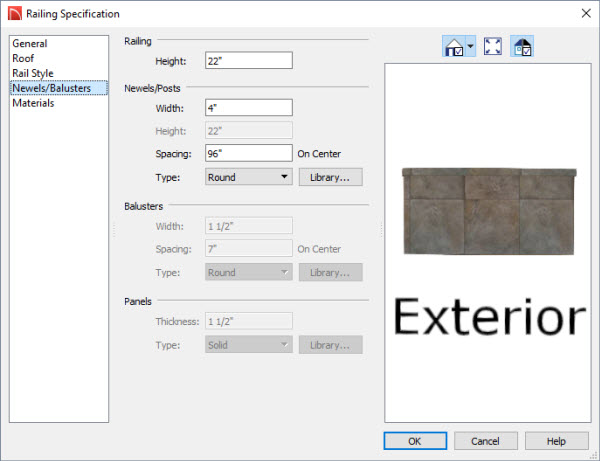
Task: Click the resize grip at the dialog corner
Action: 594,455
